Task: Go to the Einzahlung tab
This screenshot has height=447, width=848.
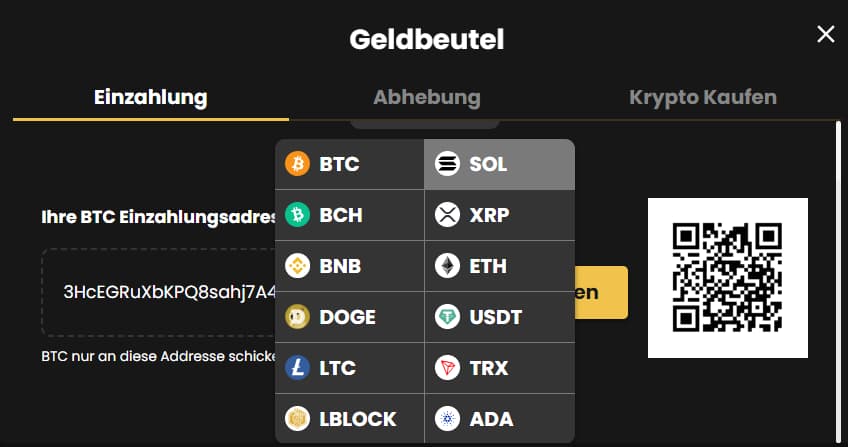Action: 150,98
